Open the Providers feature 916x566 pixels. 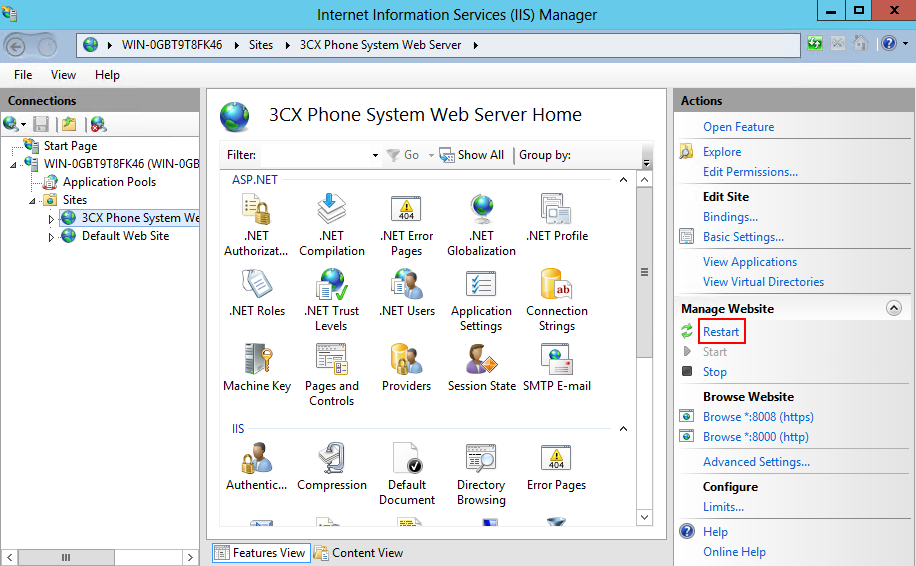[407, 367]
